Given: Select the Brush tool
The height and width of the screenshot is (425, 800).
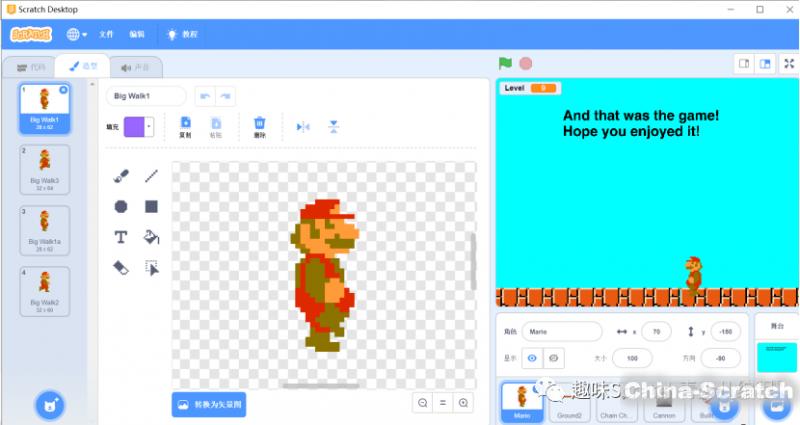Looking at the screenshot, I should 121,176.
